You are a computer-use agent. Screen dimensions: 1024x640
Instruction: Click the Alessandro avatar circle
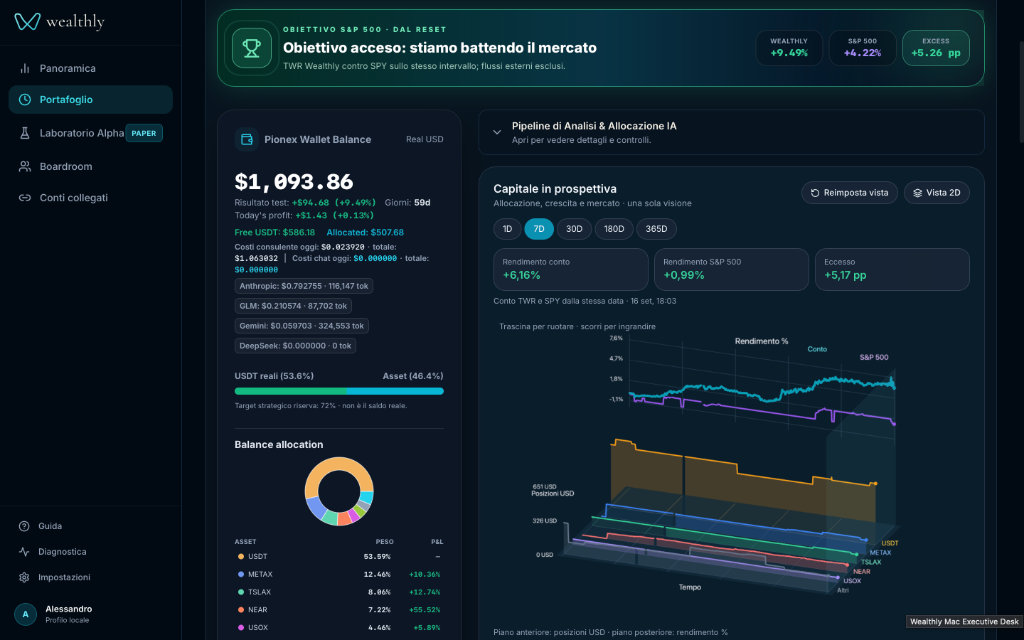click(x=25, y=614)
